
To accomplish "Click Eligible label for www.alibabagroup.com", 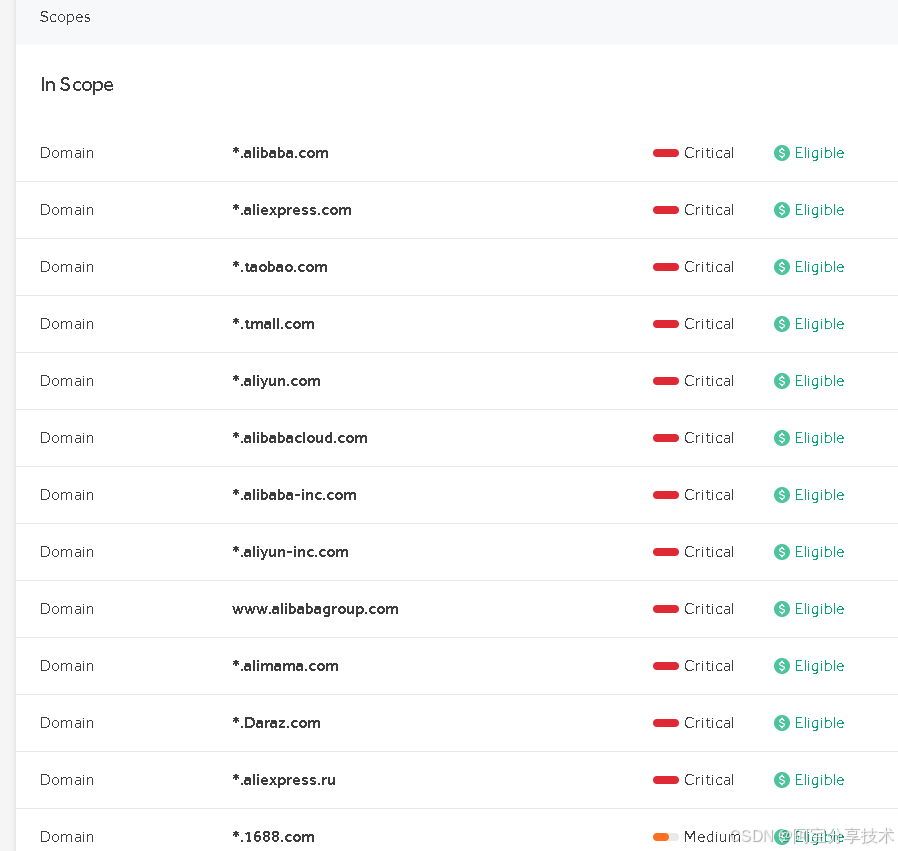I will (x=819, y=609).
